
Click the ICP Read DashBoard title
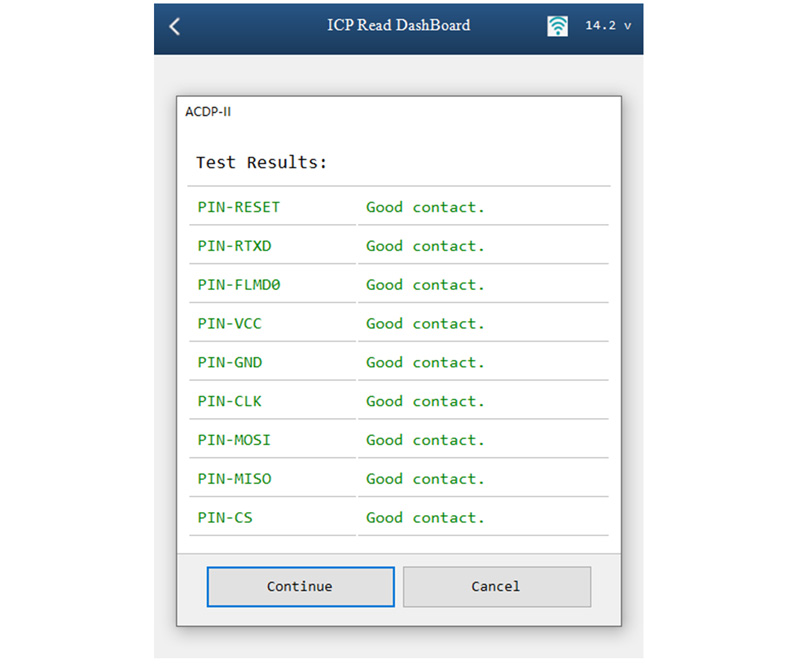pyautogui.click(x=398, y=25)
